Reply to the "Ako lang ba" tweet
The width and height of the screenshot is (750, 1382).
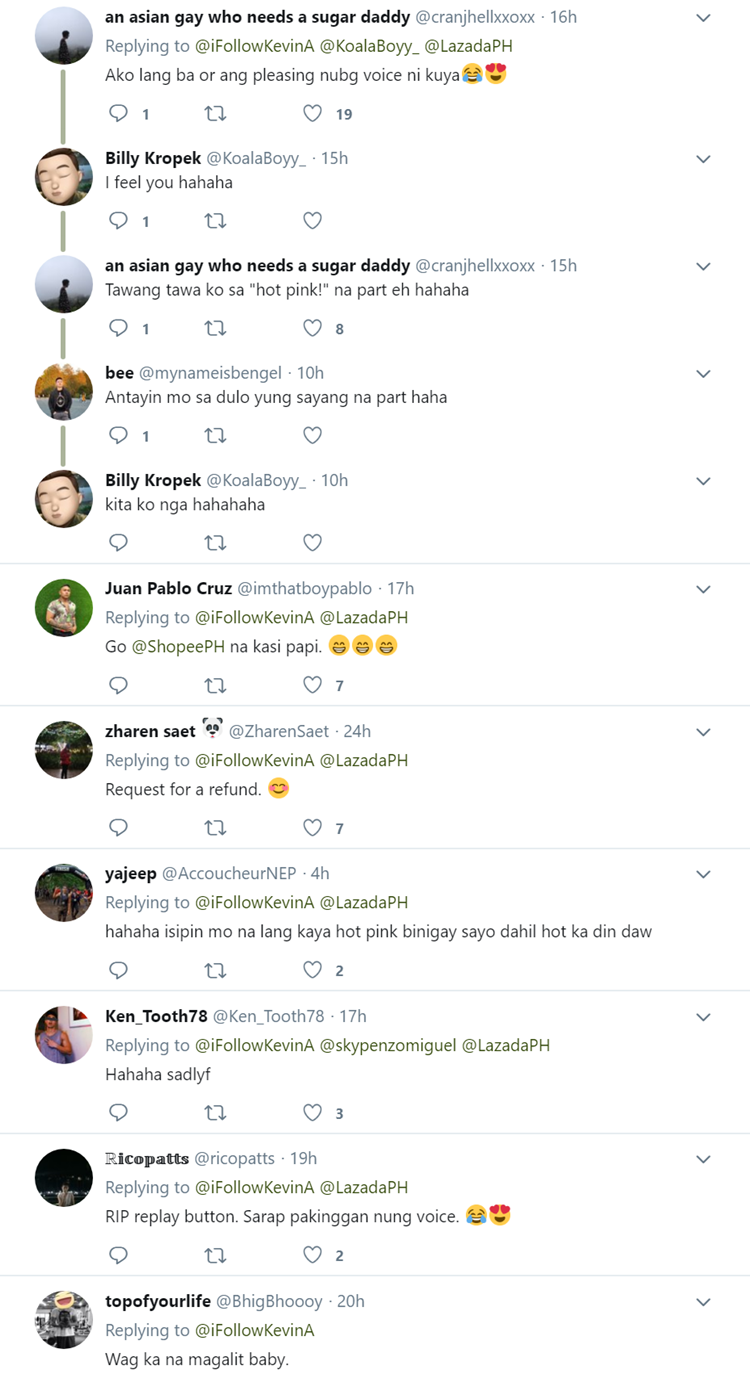coord(118,114)
